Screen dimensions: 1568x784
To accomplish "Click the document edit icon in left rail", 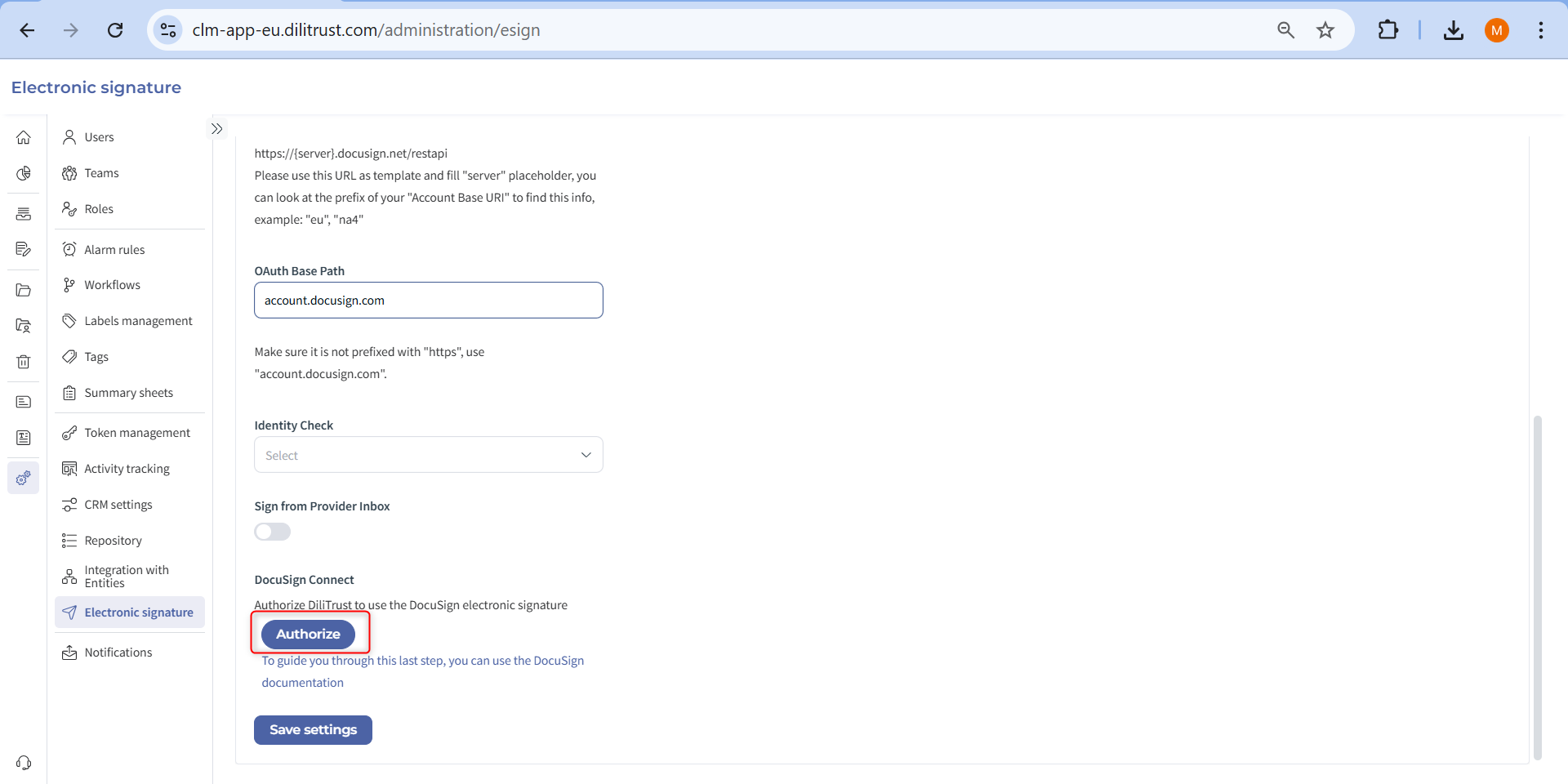I will pos(24,249).
